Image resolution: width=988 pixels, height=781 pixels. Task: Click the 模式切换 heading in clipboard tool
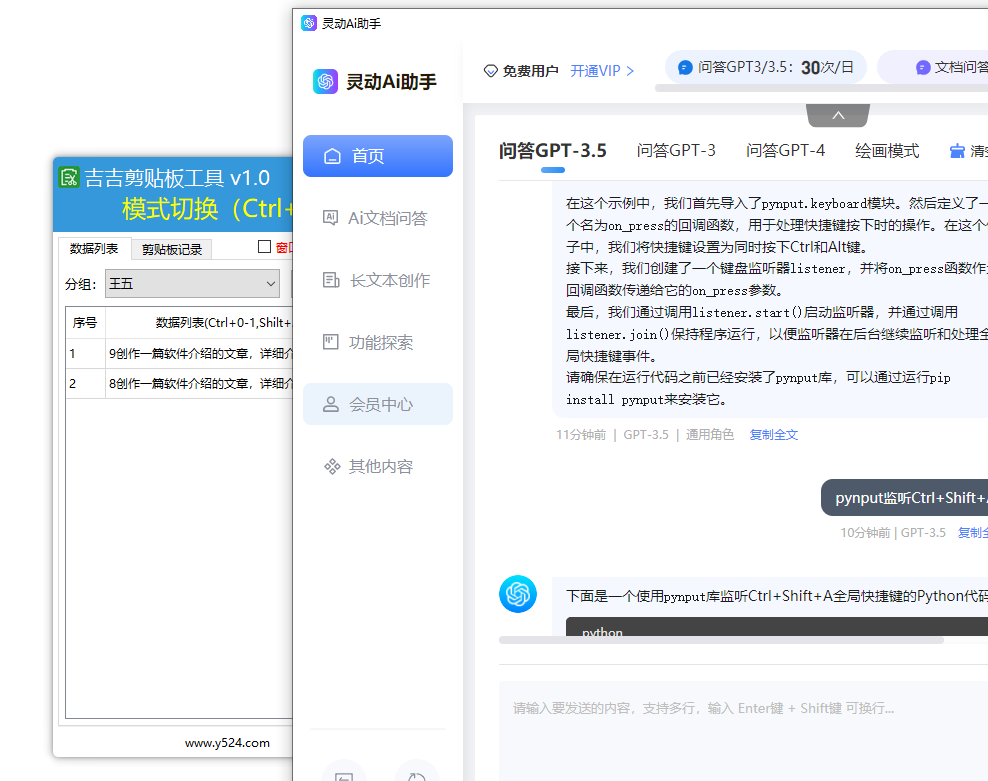point(208,209)
